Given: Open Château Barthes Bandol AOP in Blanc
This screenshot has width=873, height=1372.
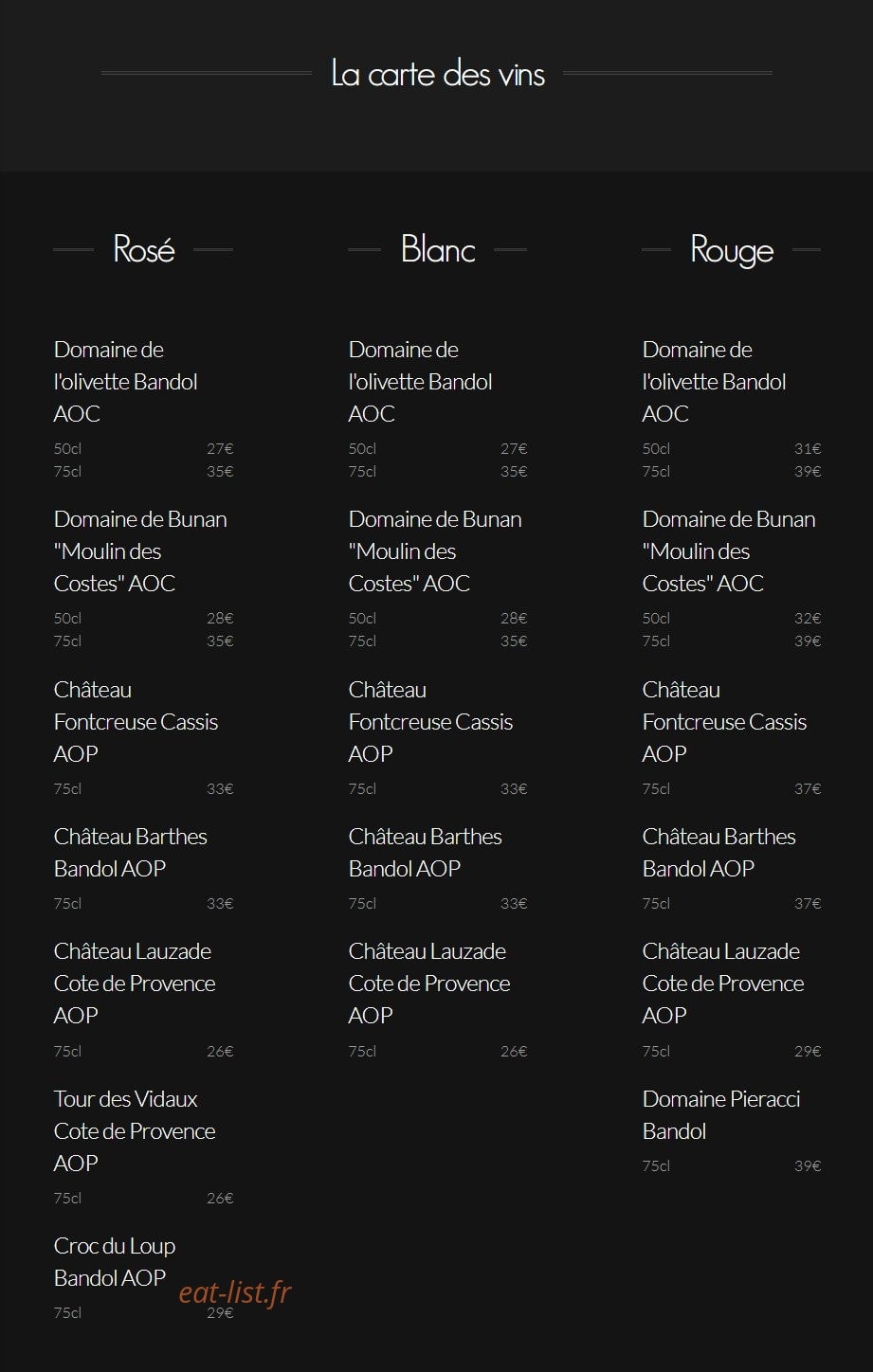Looking at the screenshot, I should click(x=426, y=853).
